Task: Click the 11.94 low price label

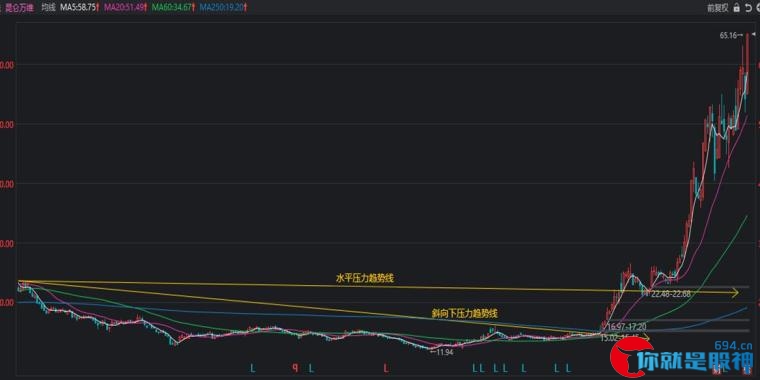Action: 444,352
